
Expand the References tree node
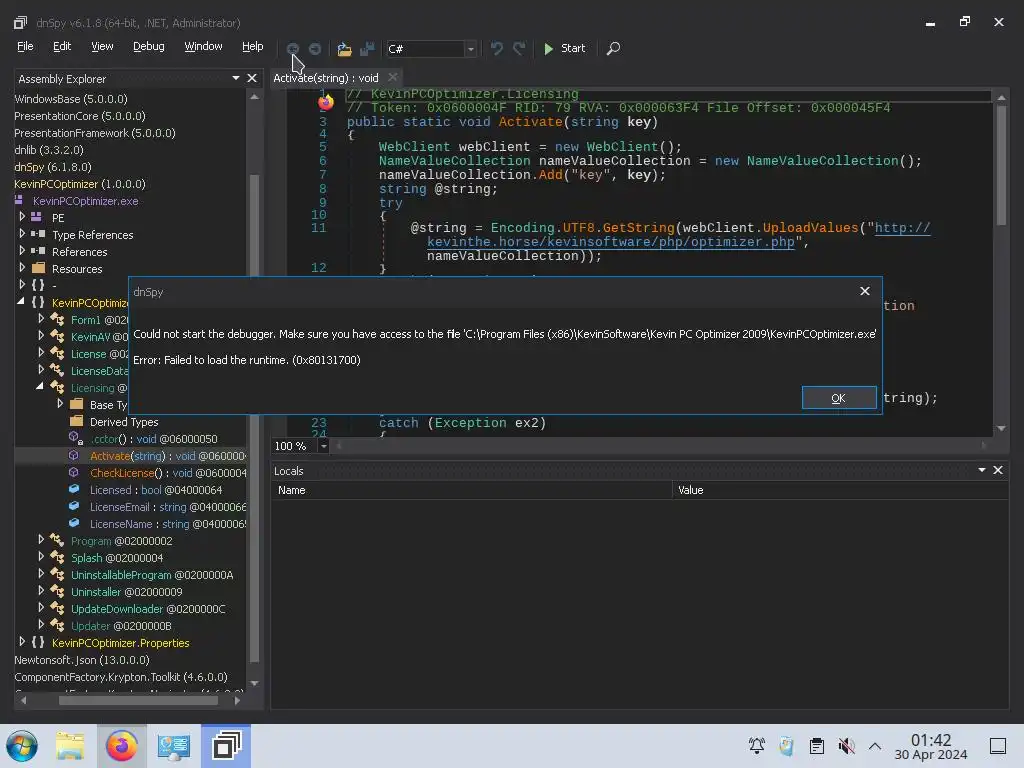tap(22, 250)
